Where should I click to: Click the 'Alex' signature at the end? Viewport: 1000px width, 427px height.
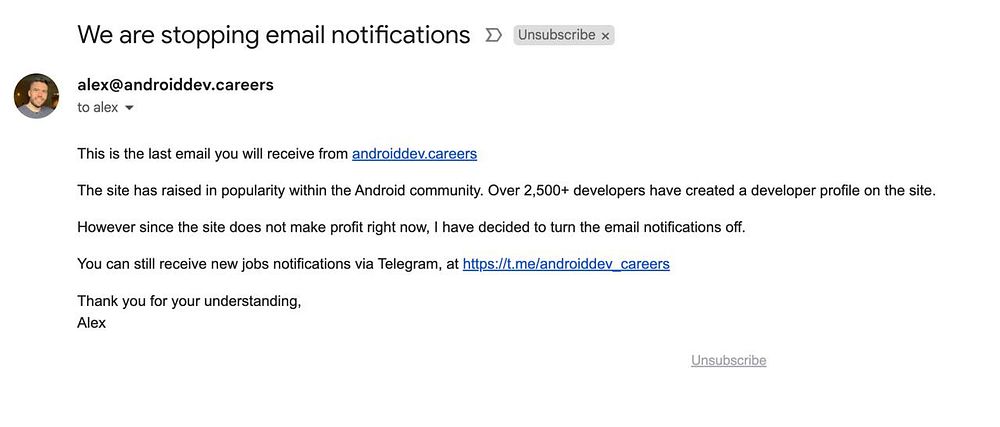pos(91,323)
